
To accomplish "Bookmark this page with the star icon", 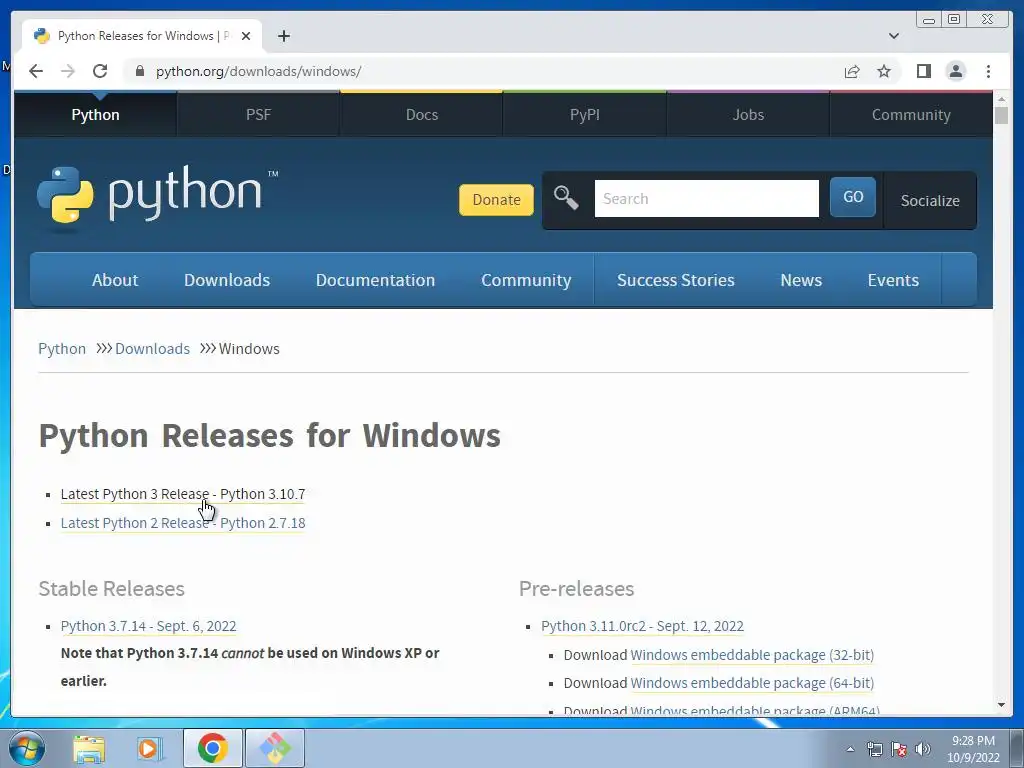I will pyautogui.click(x=884, y=71).
